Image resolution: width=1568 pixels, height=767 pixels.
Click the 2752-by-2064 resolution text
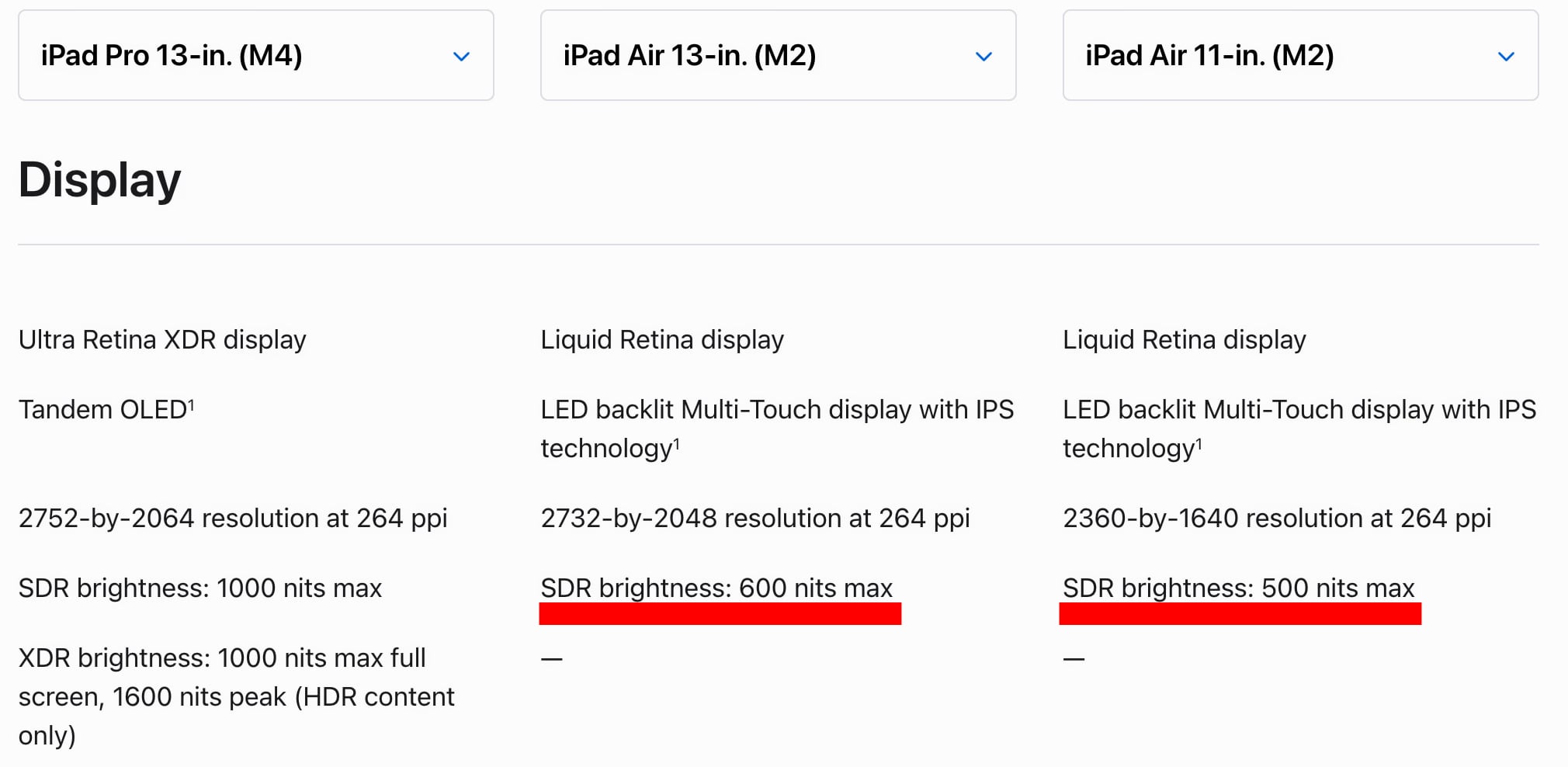pyautogui.click(x=233, y=519)
